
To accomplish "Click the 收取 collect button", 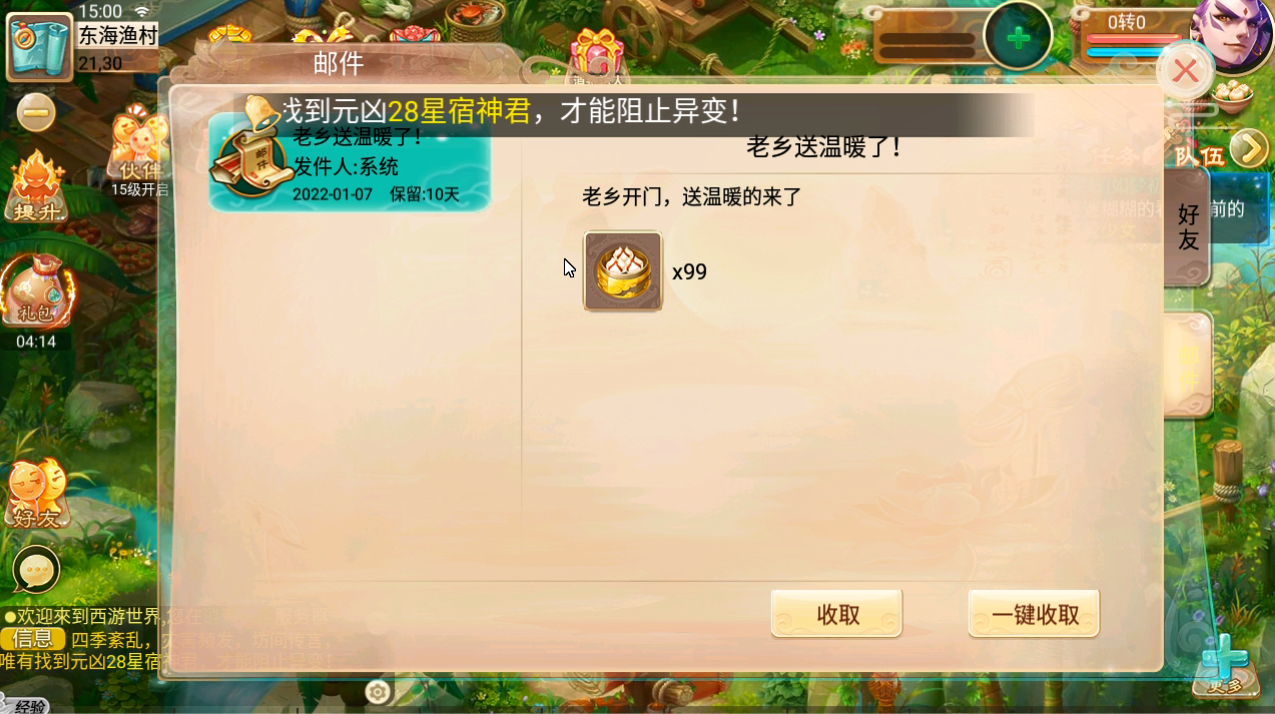I will pos(837,614).
